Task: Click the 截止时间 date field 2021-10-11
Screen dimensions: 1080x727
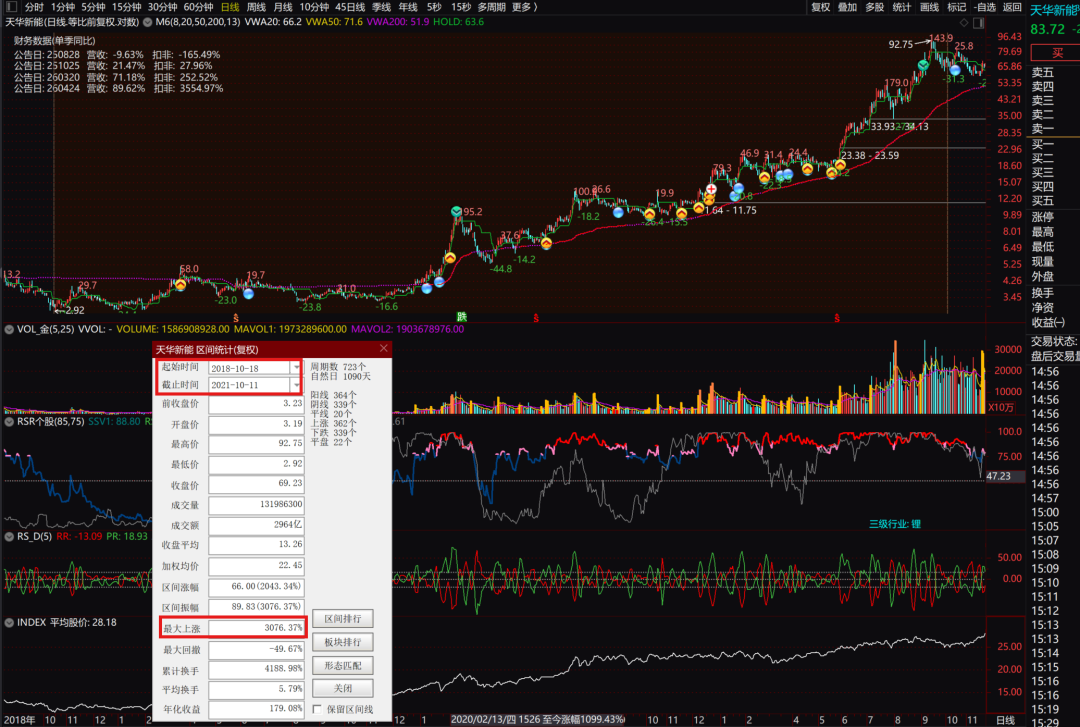Action: pyautogui.click(x=249, y=385)
